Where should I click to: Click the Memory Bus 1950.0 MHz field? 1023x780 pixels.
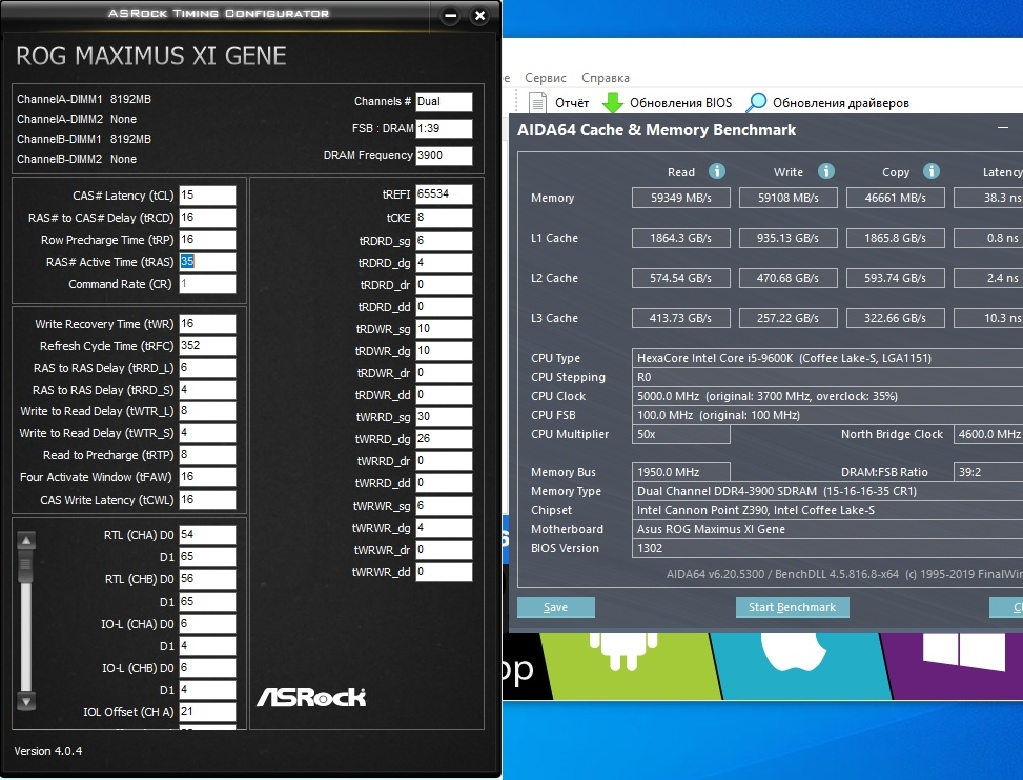(x=681, y=472)
